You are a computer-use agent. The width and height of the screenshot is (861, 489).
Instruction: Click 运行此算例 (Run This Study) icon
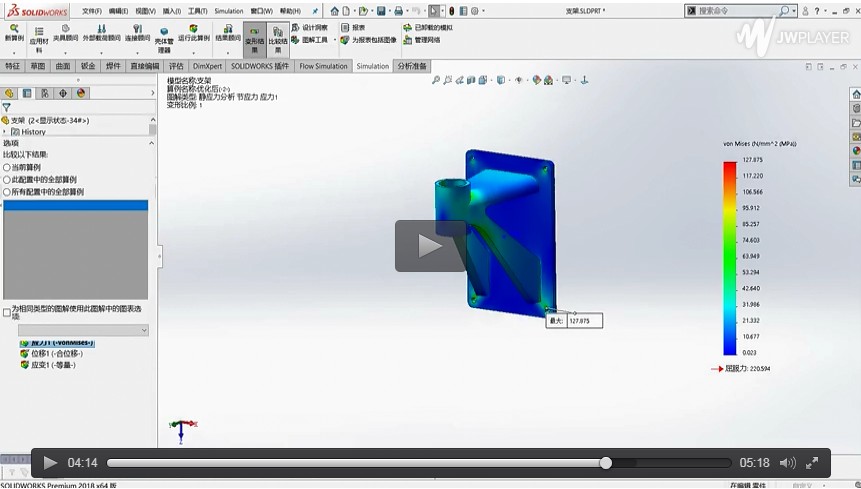click(193, 30)
